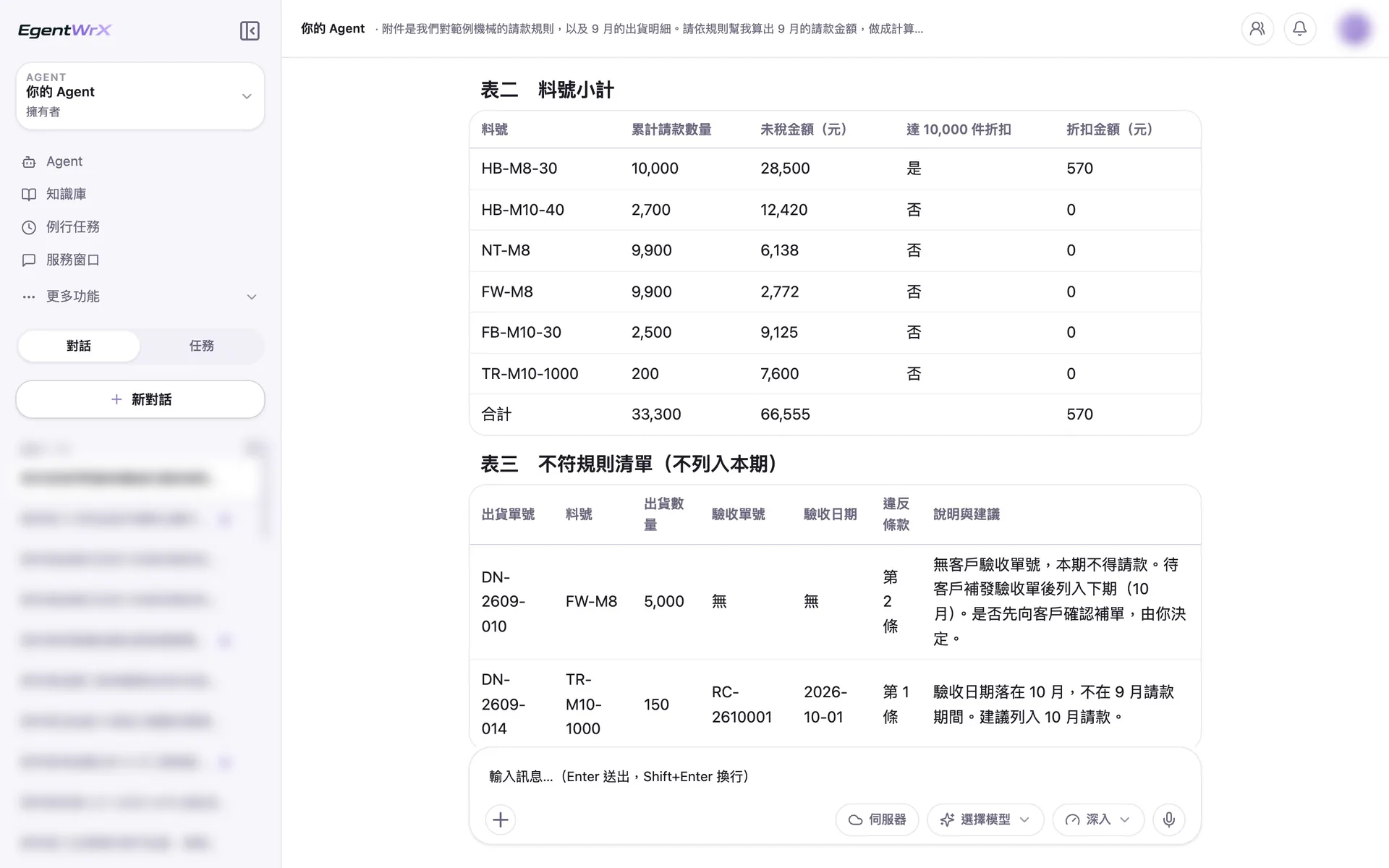
Task: Click the RC-2610001 receipt number
Action: tap(742, 705)
